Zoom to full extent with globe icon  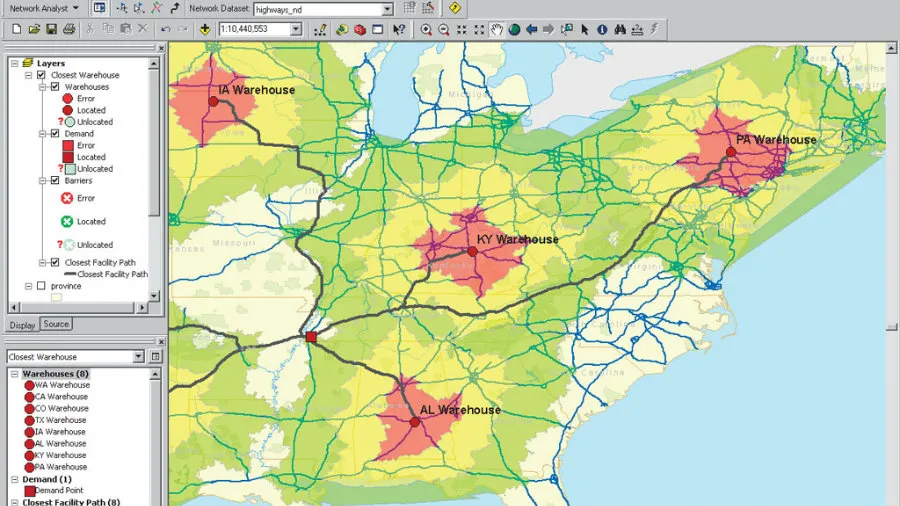pyautogui.click(x=514, y=30)
